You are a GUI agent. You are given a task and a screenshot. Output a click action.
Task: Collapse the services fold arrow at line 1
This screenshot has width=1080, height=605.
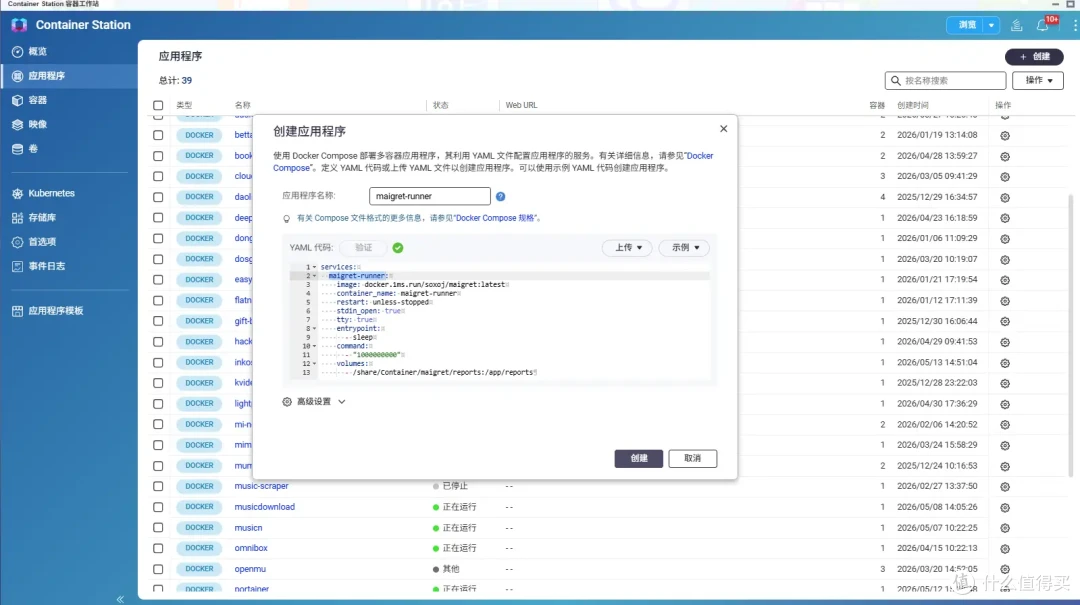click(x=315, y=267)
